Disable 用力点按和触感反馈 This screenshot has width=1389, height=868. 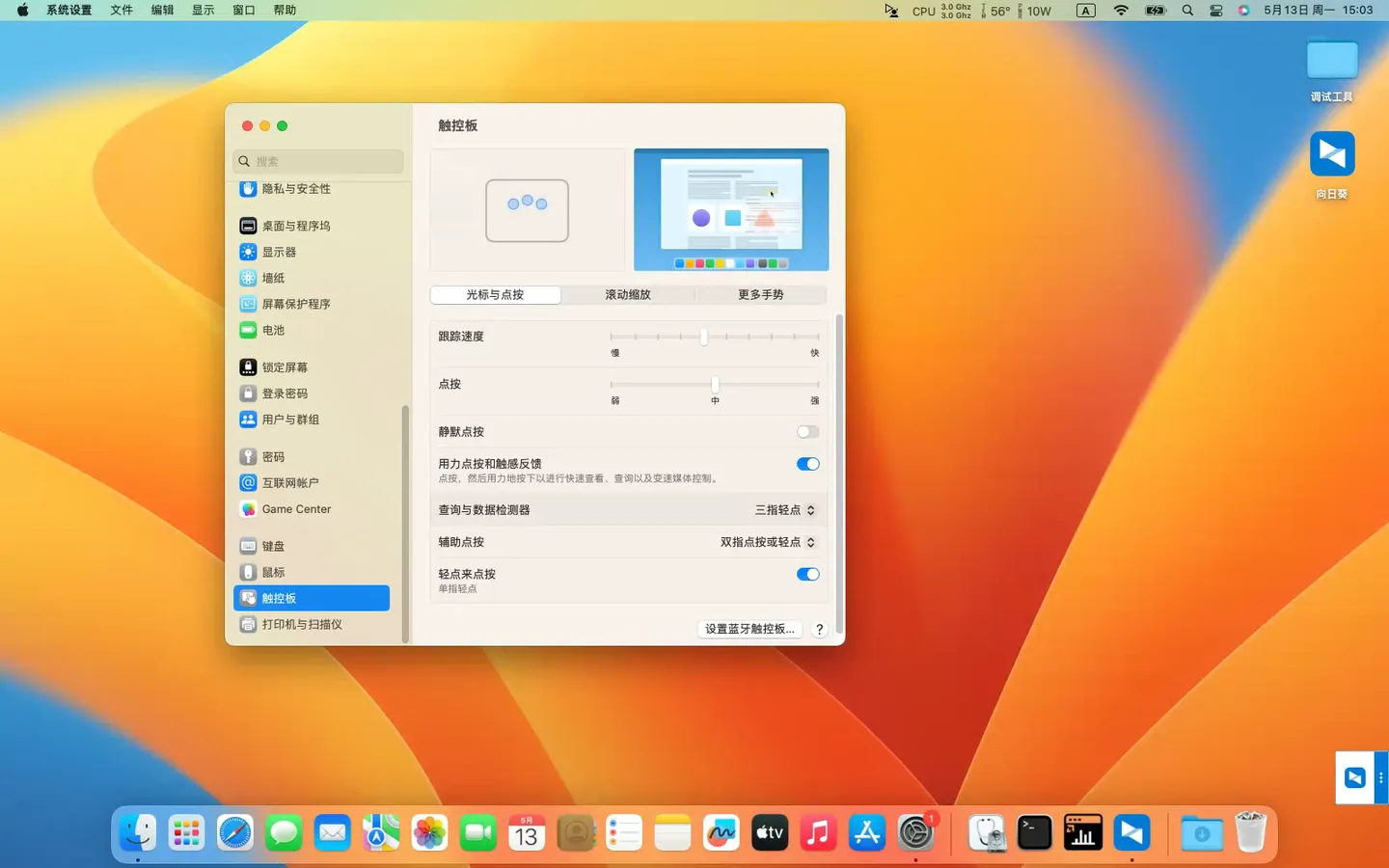coord(807,464)
